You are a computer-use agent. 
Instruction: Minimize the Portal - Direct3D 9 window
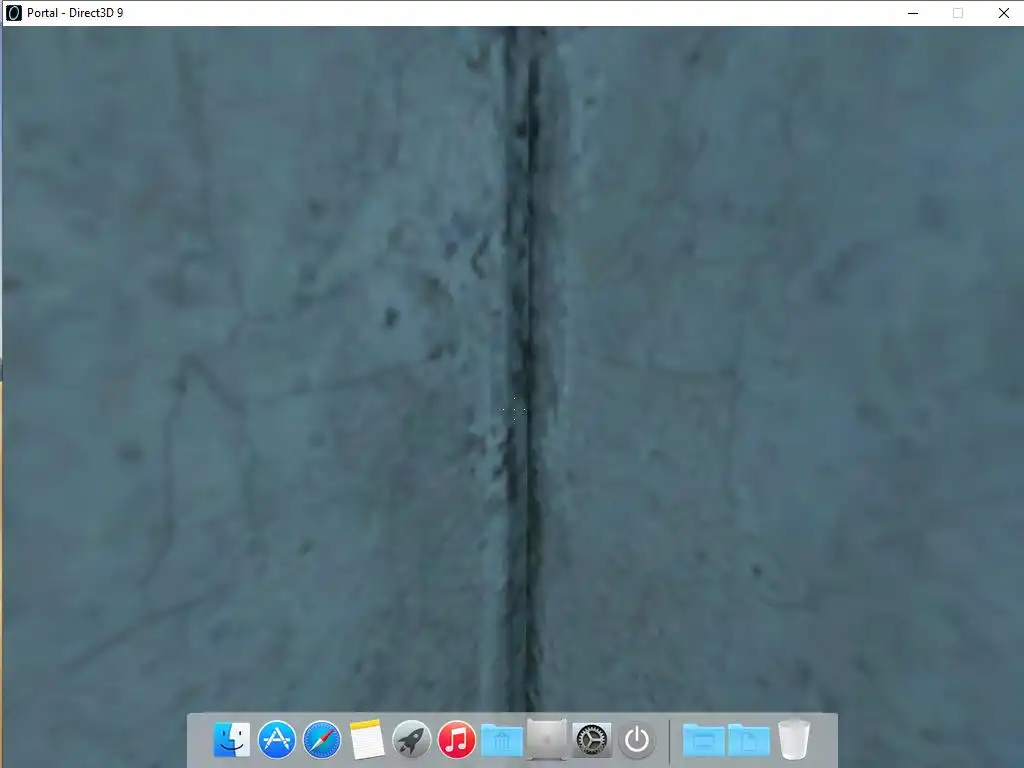[913, 13]
